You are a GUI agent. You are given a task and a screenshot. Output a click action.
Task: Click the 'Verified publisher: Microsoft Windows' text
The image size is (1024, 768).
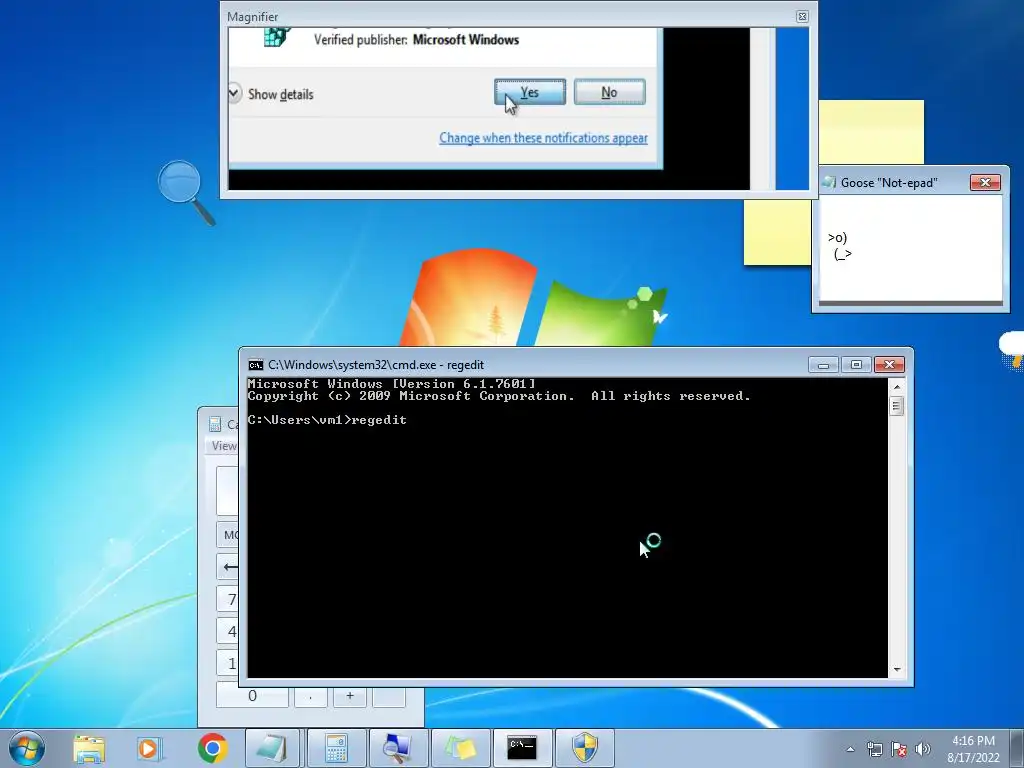(x=417, y=40)
